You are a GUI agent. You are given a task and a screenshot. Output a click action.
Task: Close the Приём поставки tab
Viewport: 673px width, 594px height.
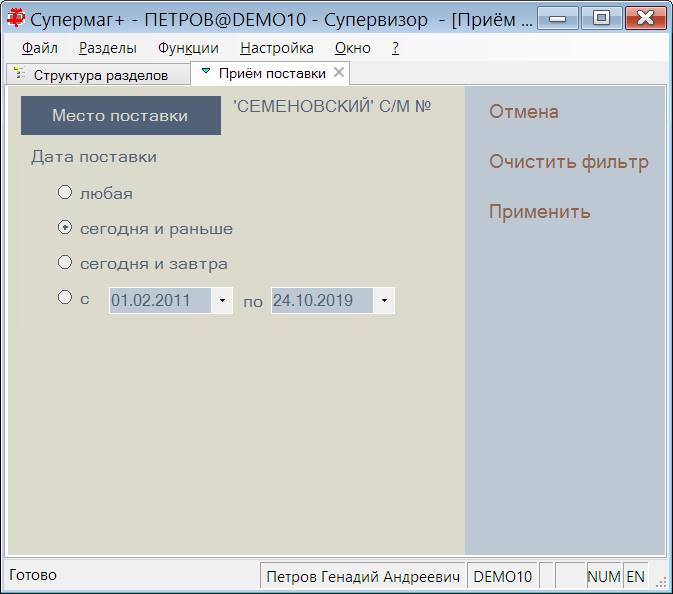[x=339, y=72]
